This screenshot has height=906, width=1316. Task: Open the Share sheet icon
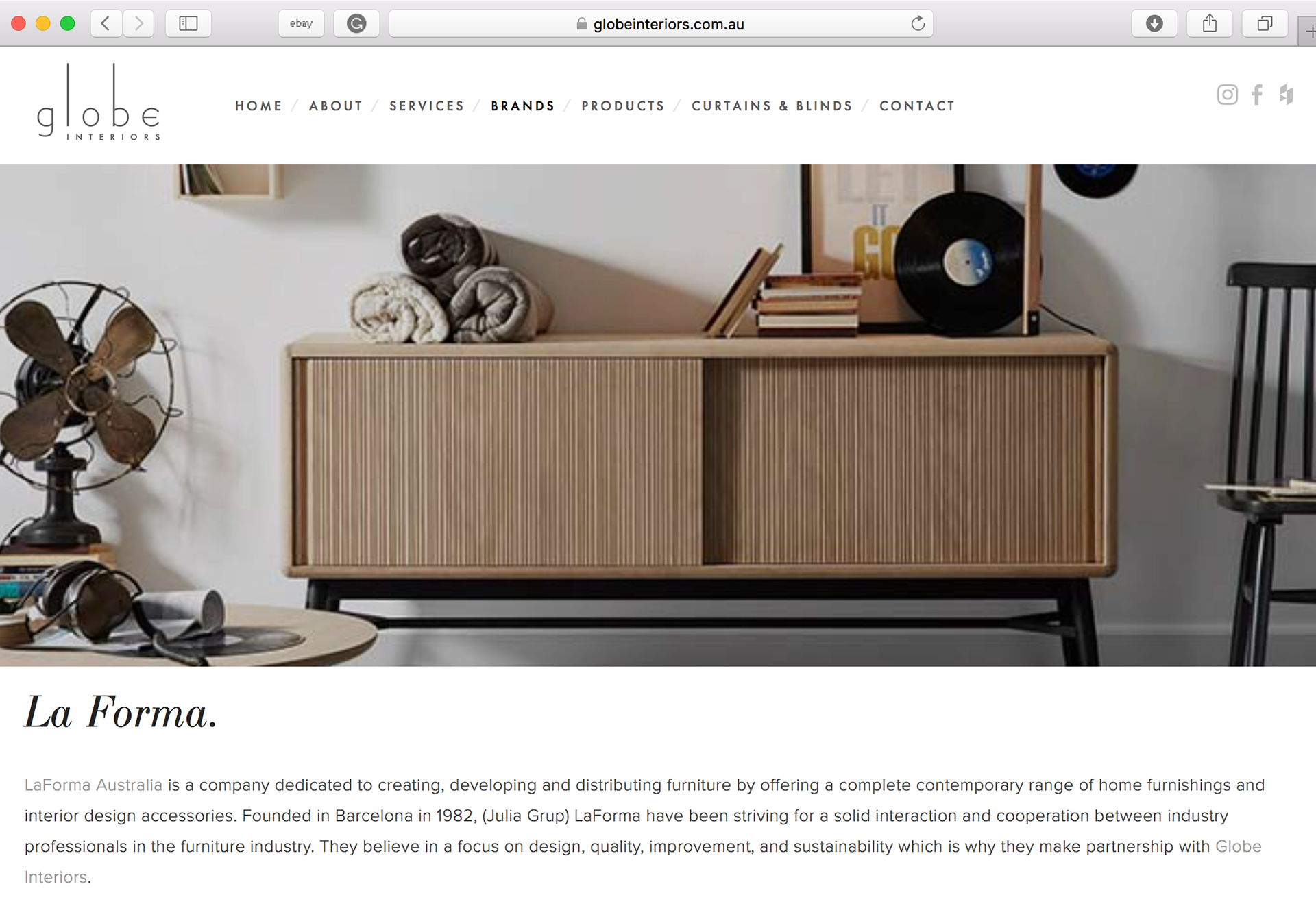click(x=1210, y=24)
